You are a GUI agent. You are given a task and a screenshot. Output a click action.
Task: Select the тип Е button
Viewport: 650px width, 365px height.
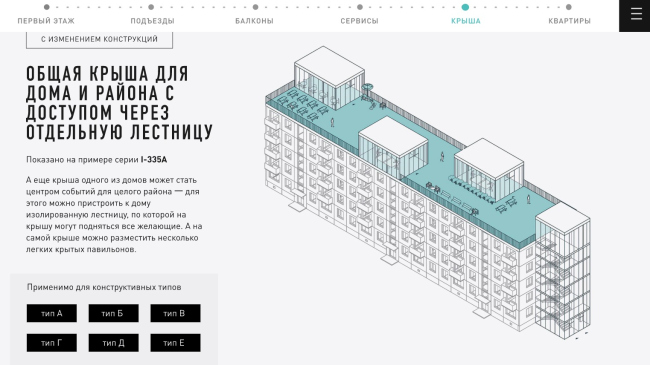[x=175, y=343]
